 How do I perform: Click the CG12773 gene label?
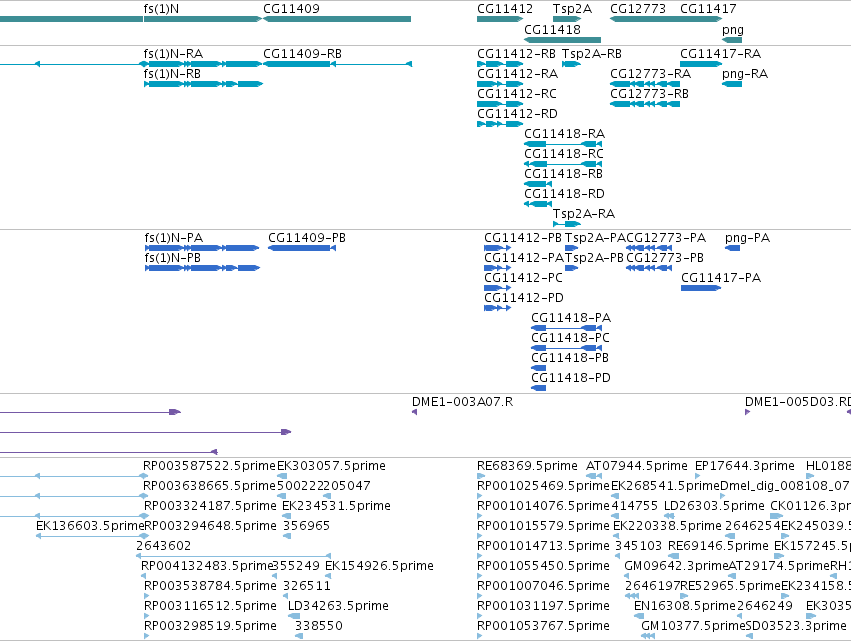pyautogui.click(x=638, y=9)
